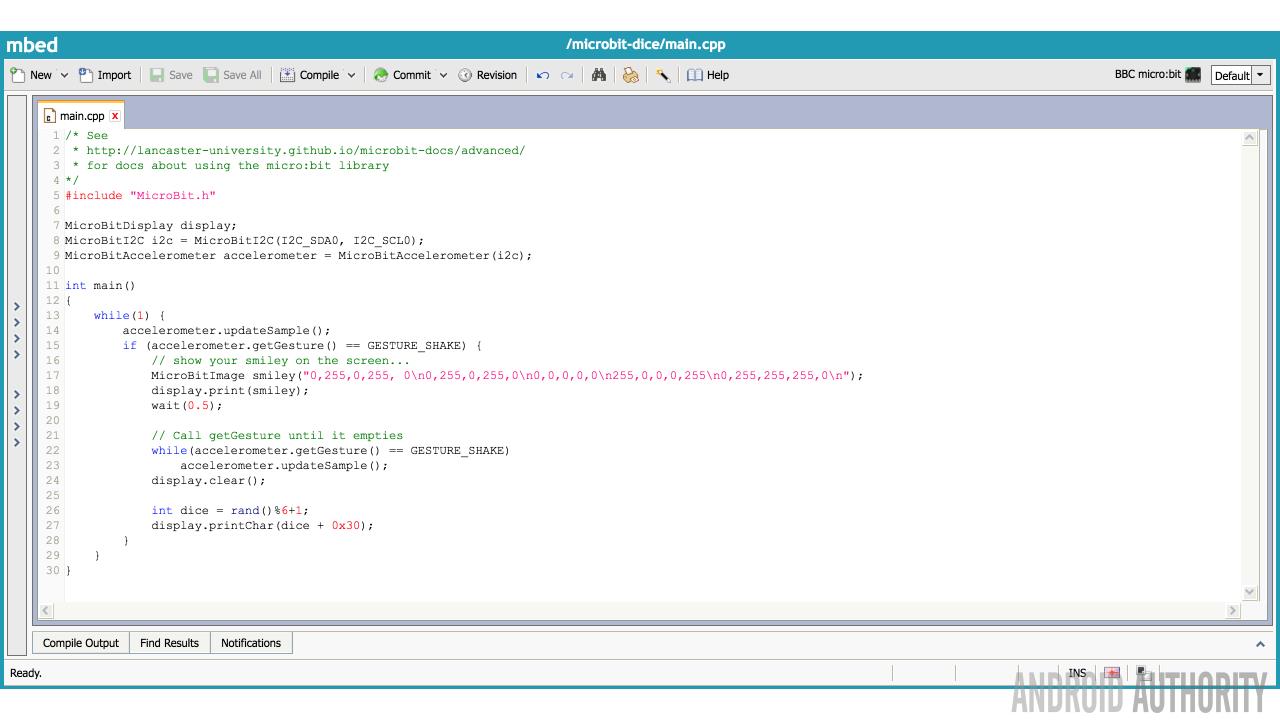
Task: Expand the New dropdown arrow
Action: coord(64,75)
